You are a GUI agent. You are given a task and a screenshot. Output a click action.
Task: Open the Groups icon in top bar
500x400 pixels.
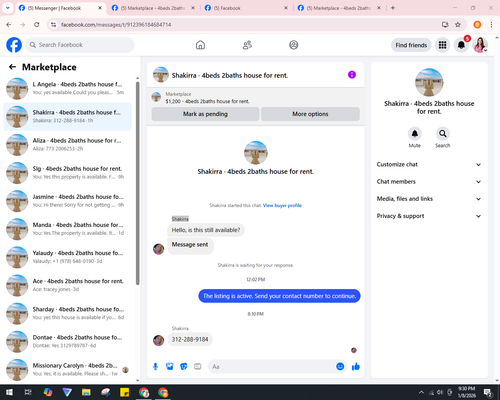click(x=294, y=45)
